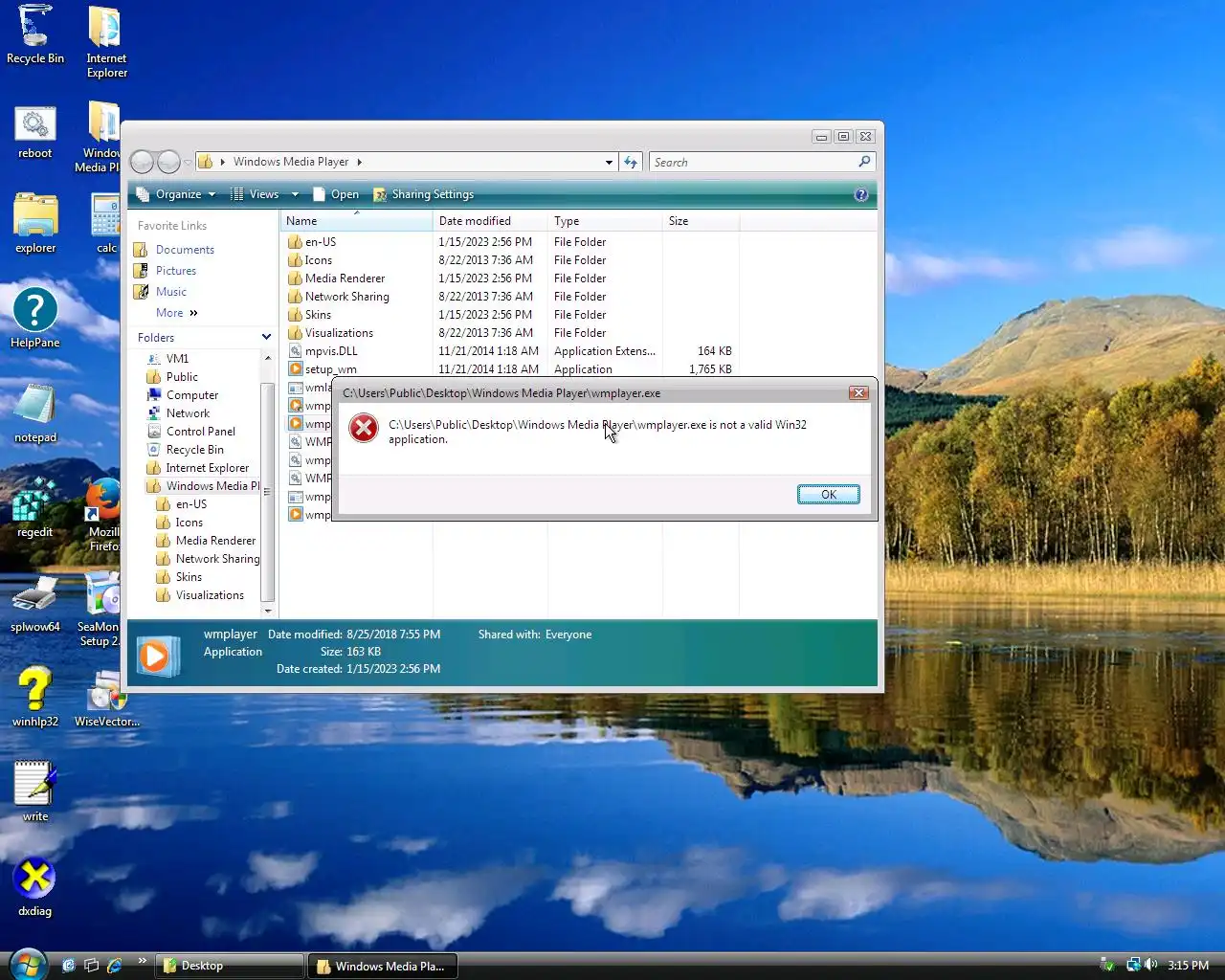Click the address bar Refresh button
Image resolution: width=1225 pixels, height=980 pixels.
(631, 163)
